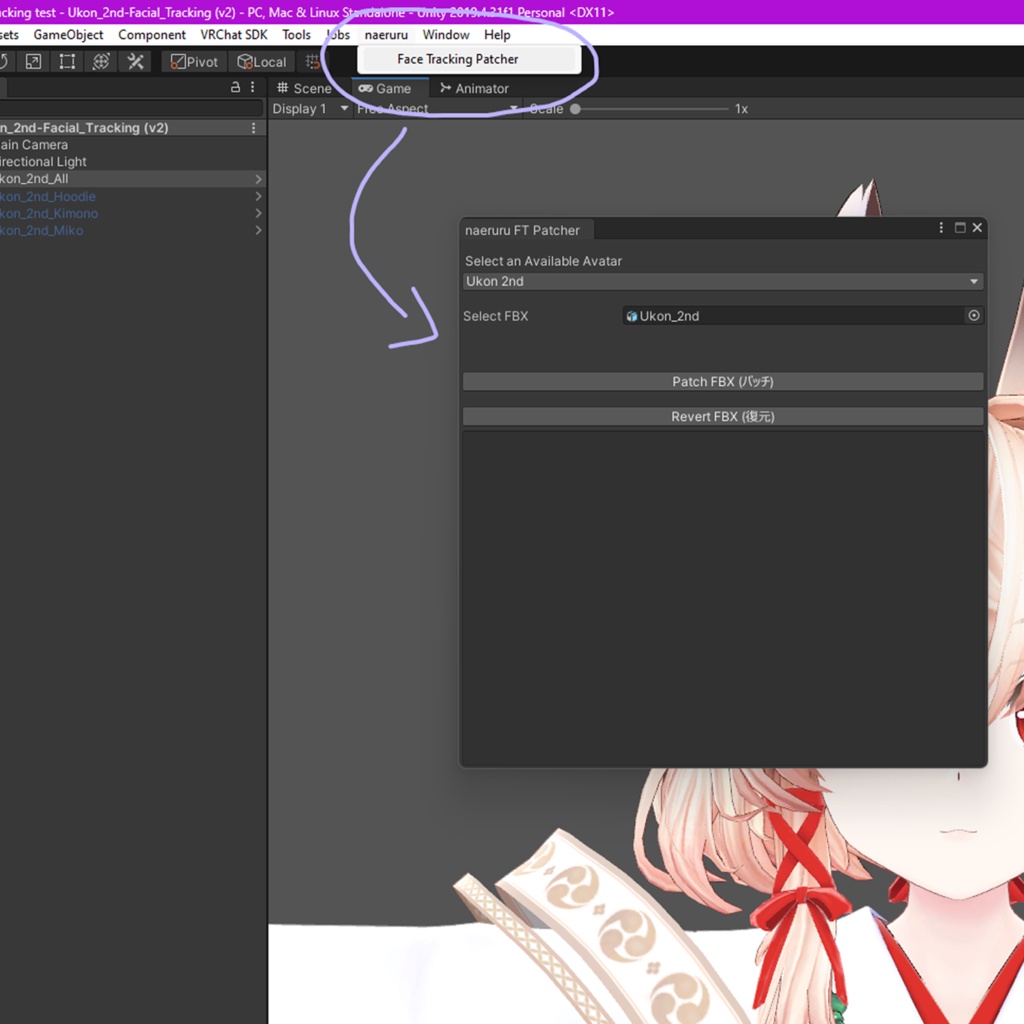Open the custom editor tools icon
Viewport: 1024px width, 1024px height.
[x=135, y=61]
